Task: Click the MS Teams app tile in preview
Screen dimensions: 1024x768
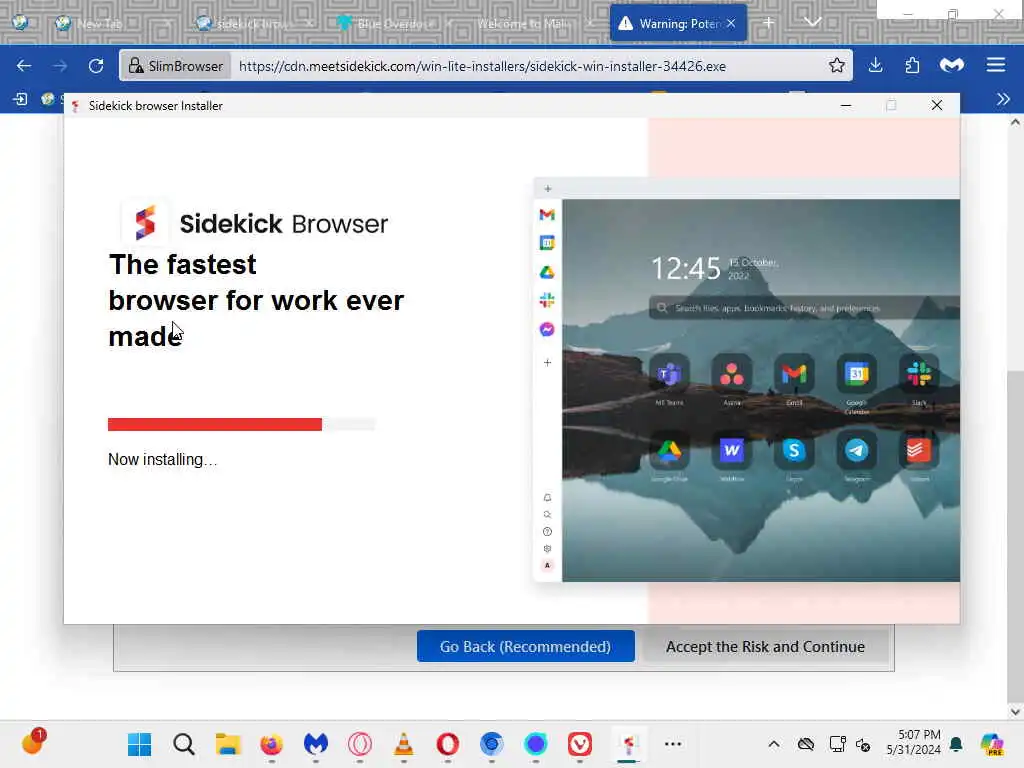Action: click(669, 375)
